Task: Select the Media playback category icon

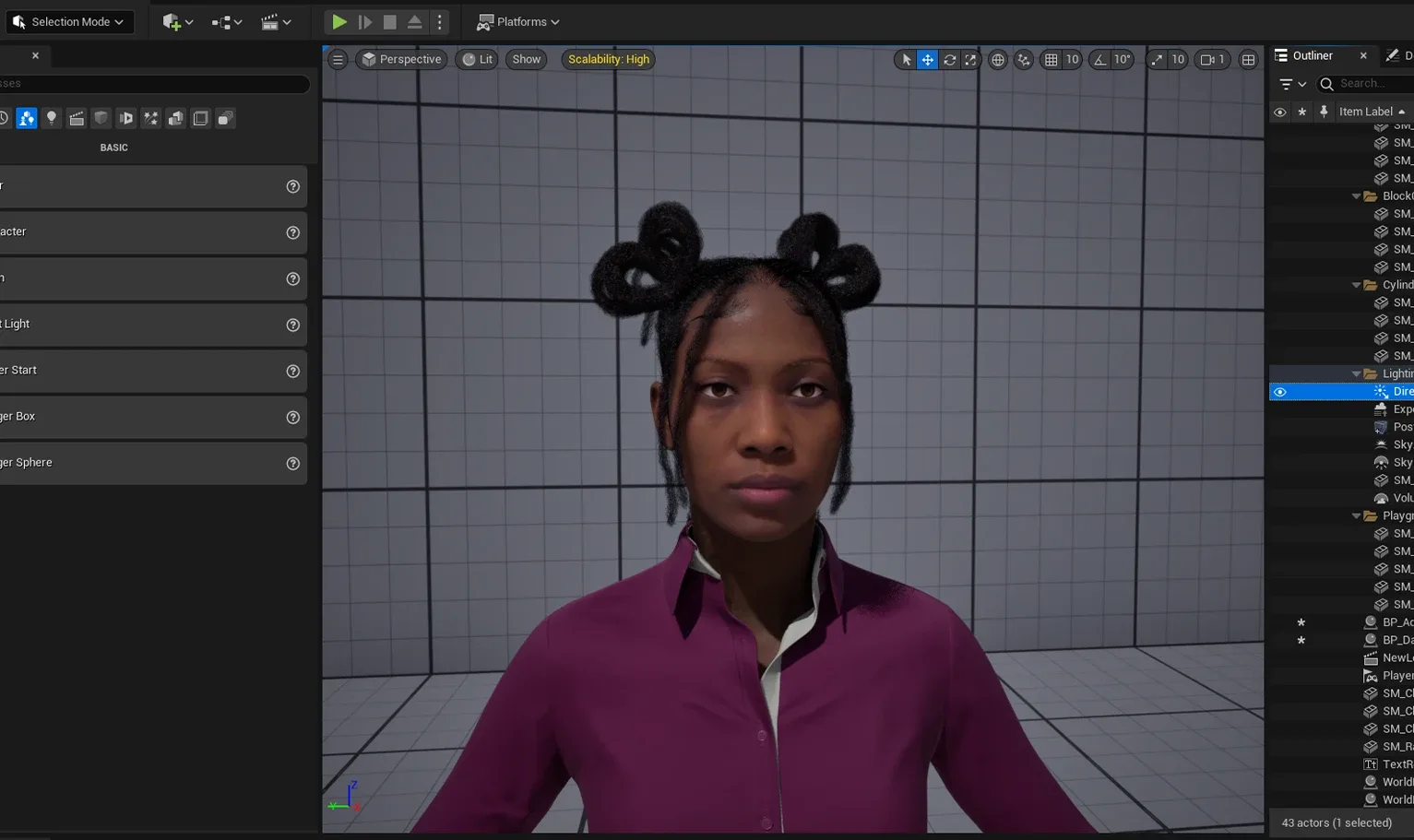Action: pos(126,118)
